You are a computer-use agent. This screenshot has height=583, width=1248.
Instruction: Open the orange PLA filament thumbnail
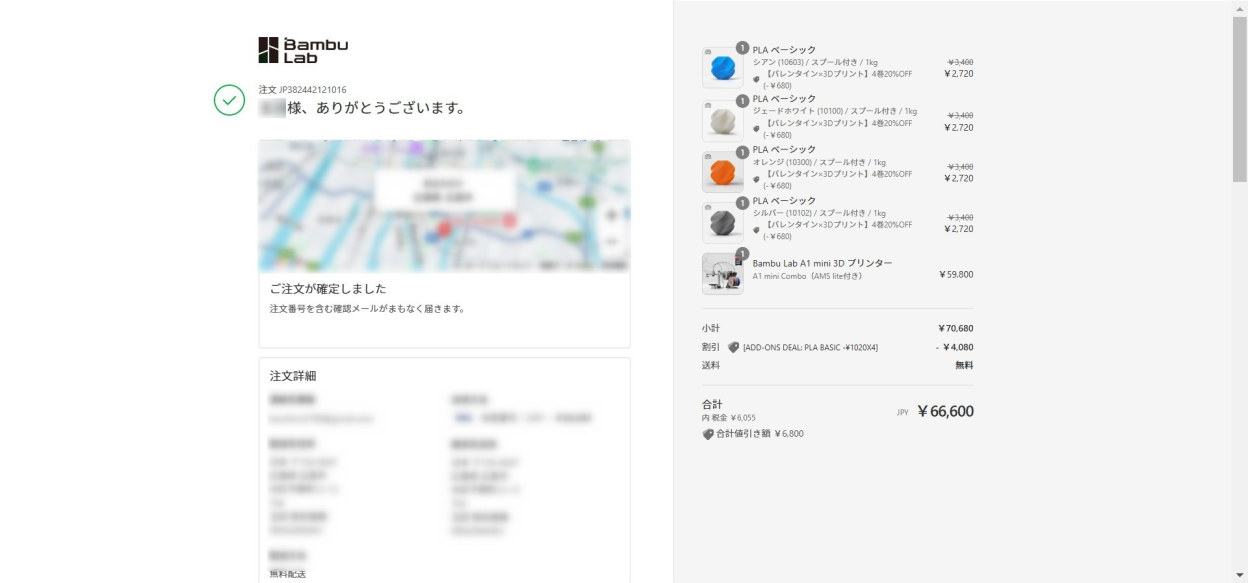click(x=722, y=171)
